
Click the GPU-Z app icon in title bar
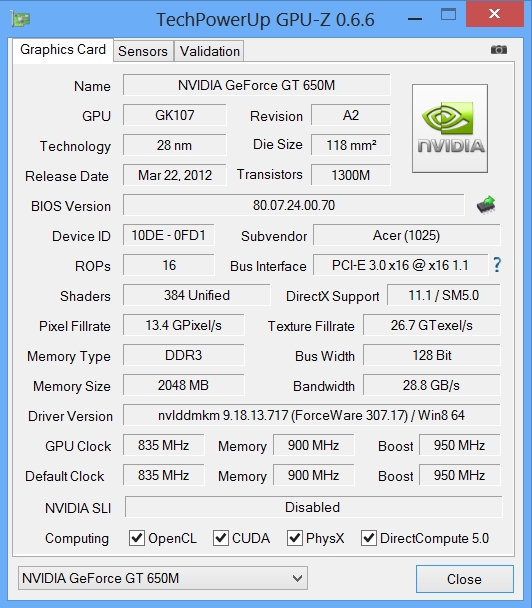tap(21, 19)
